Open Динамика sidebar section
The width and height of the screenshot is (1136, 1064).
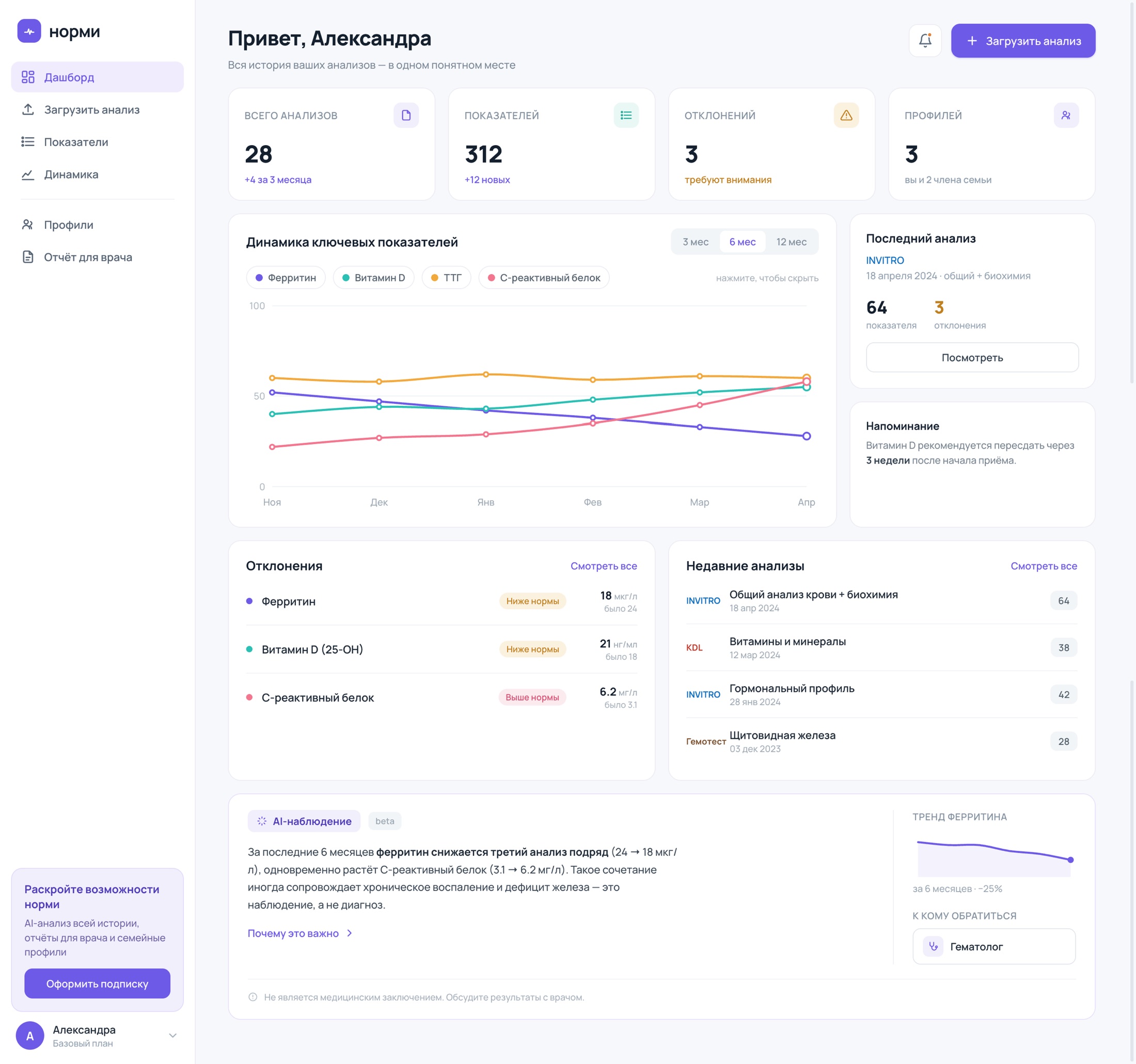point(97,174)
